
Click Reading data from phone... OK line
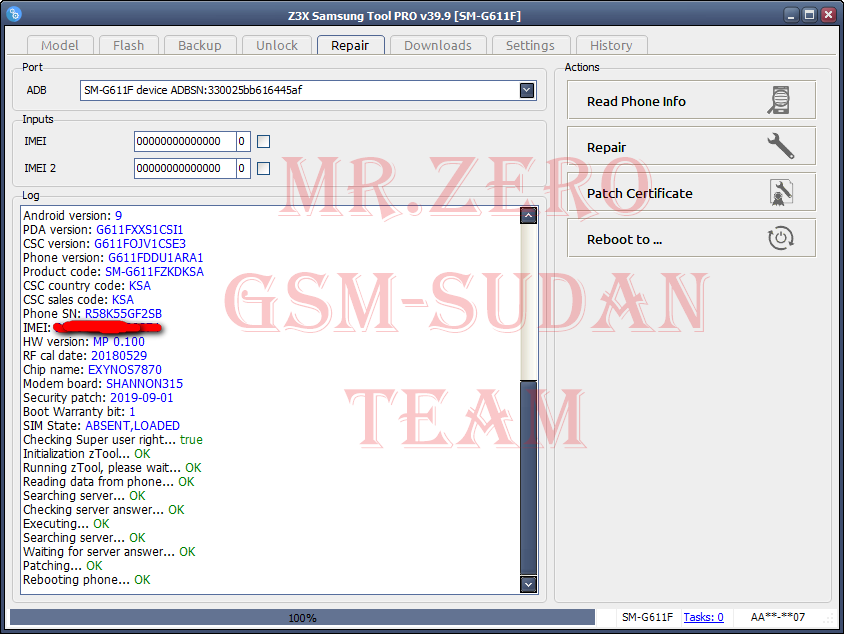coord(109,482)
